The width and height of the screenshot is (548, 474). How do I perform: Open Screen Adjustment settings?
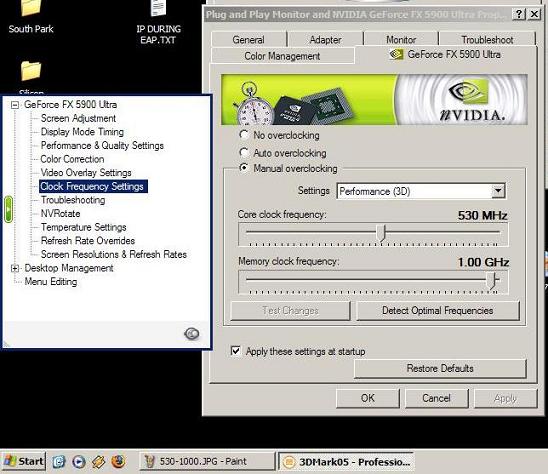78,118
